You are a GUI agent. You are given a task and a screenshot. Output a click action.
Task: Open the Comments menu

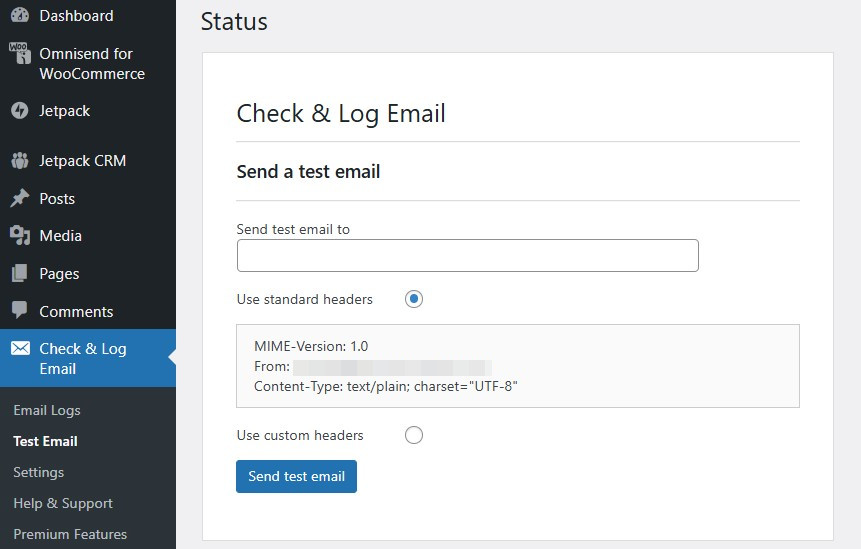coord(76,312)
